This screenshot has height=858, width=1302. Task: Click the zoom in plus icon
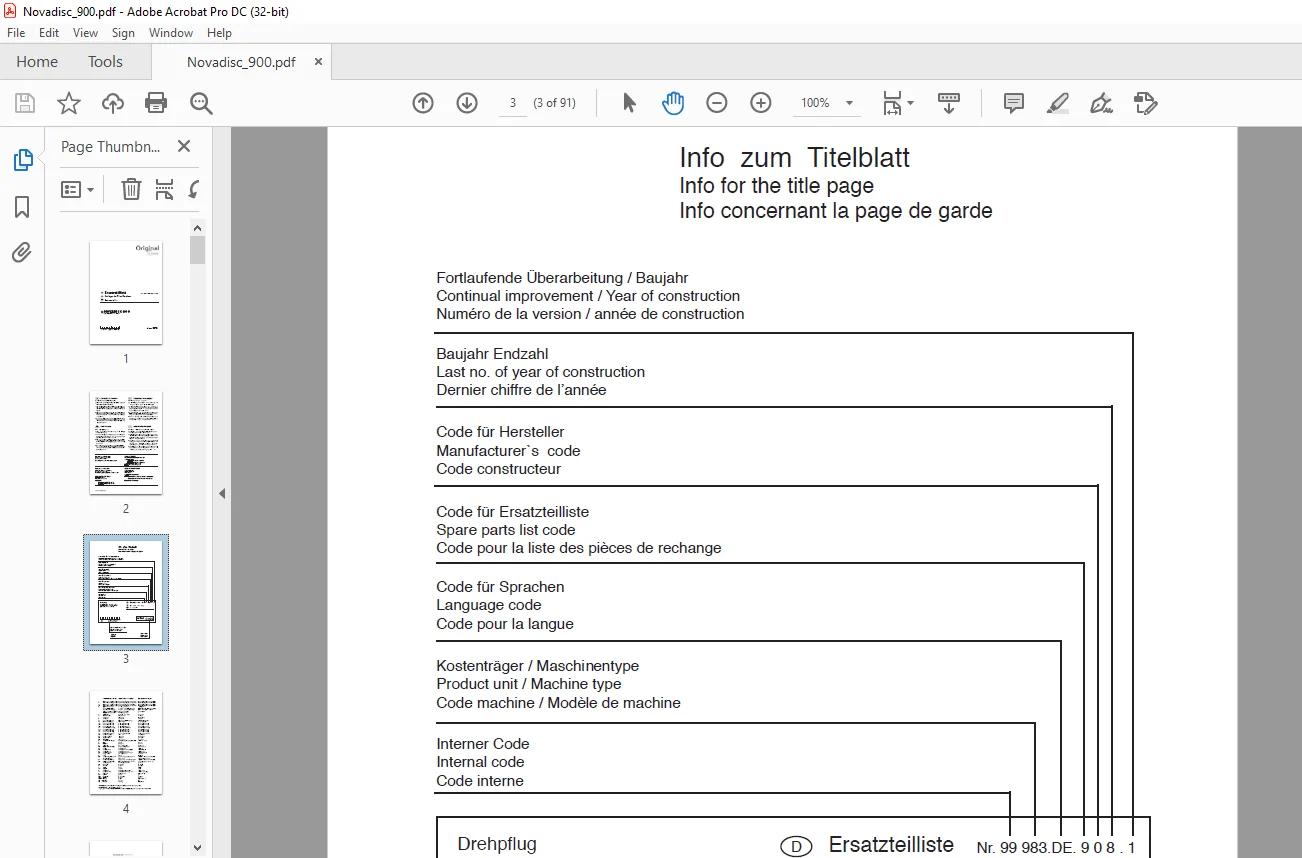pos(761,103)
